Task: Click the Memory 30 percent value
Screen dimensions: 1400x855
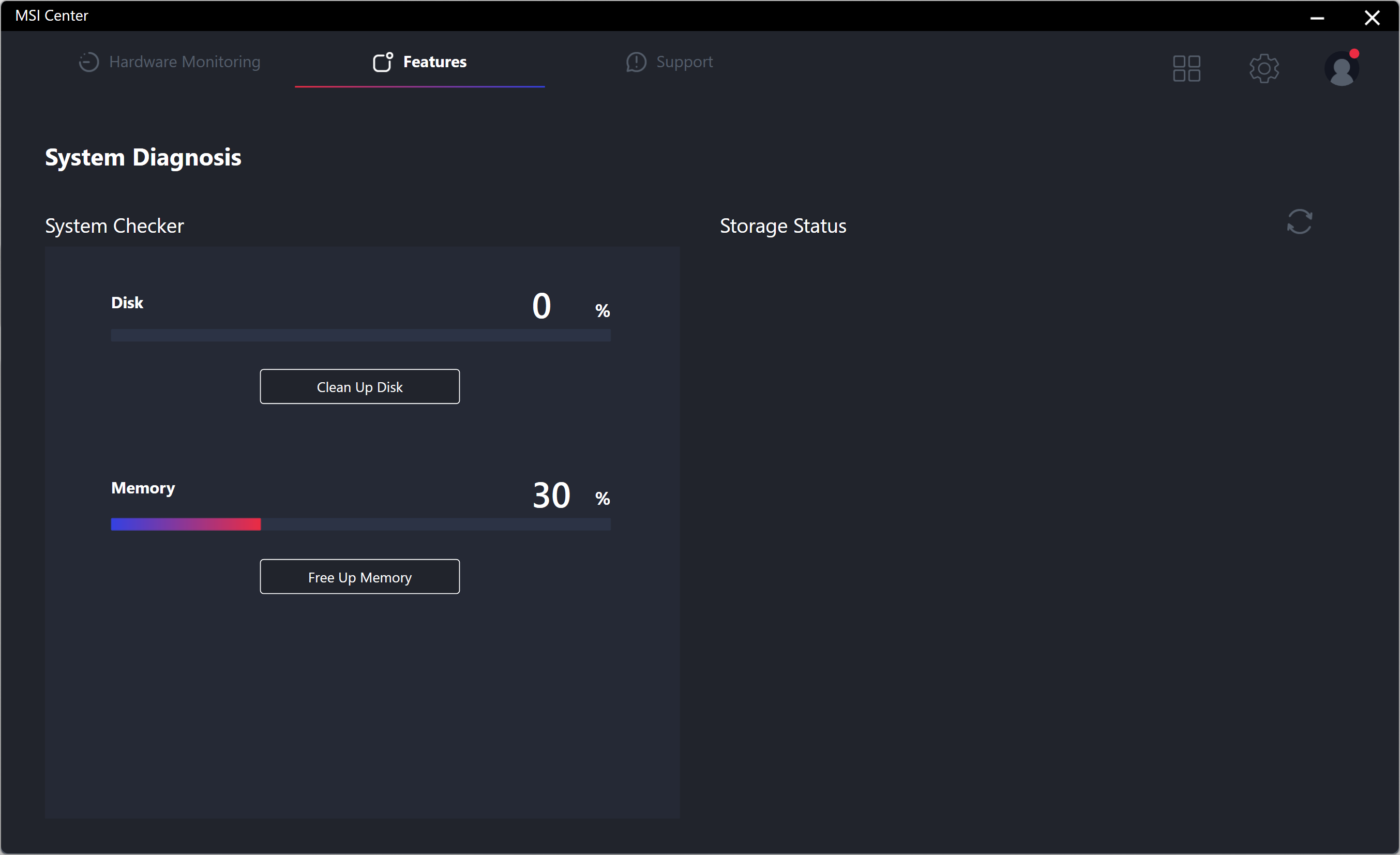Action: click(551, 496)
